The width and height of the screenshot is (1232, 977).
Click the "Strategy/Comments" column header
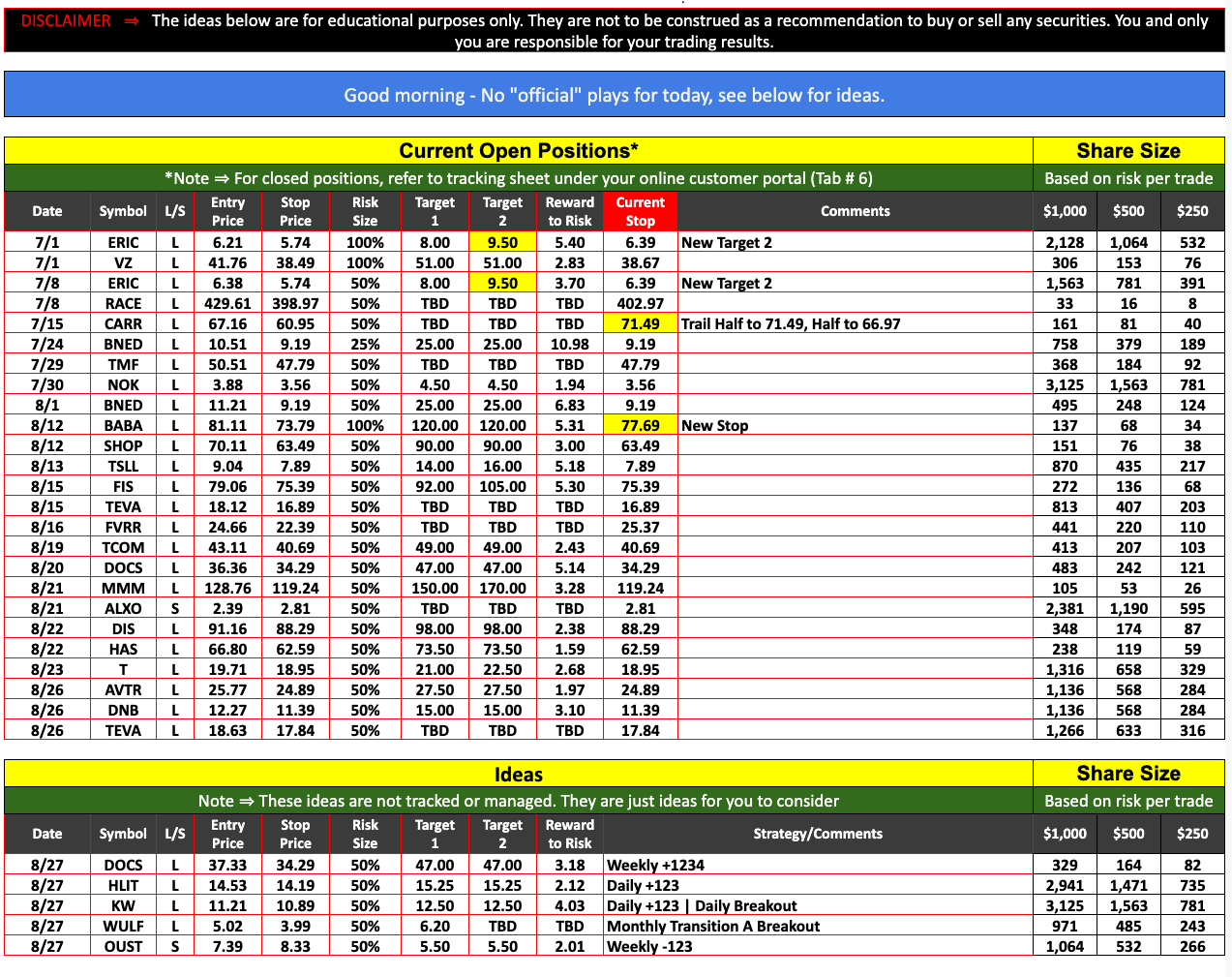click(818, 834)
